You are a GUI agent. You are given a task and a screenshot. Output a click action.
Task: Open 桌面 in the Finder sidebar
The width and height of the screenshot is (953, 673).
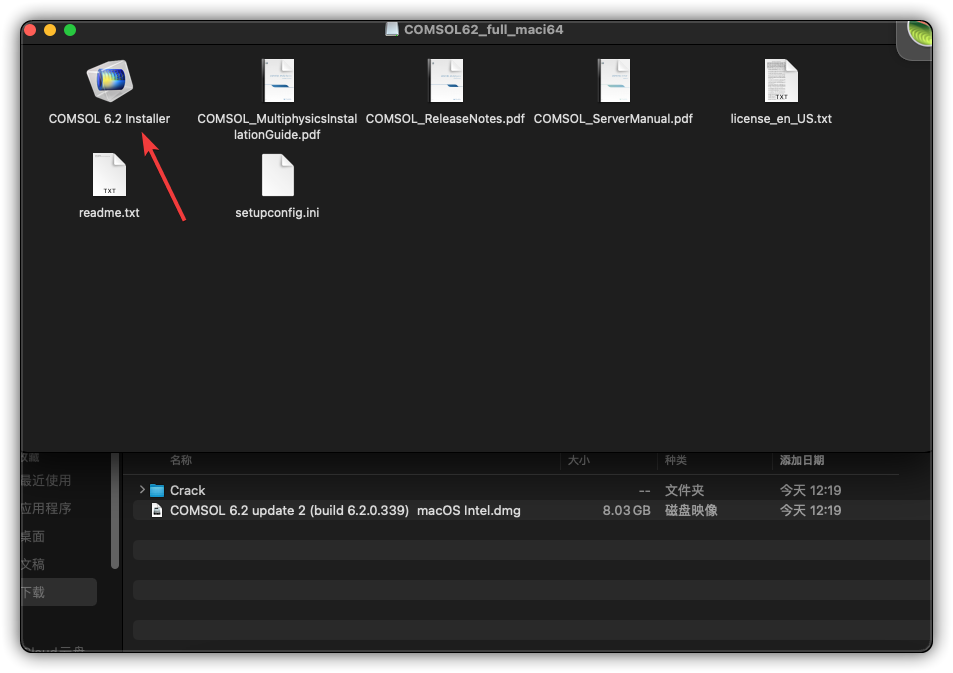[33, 536]
